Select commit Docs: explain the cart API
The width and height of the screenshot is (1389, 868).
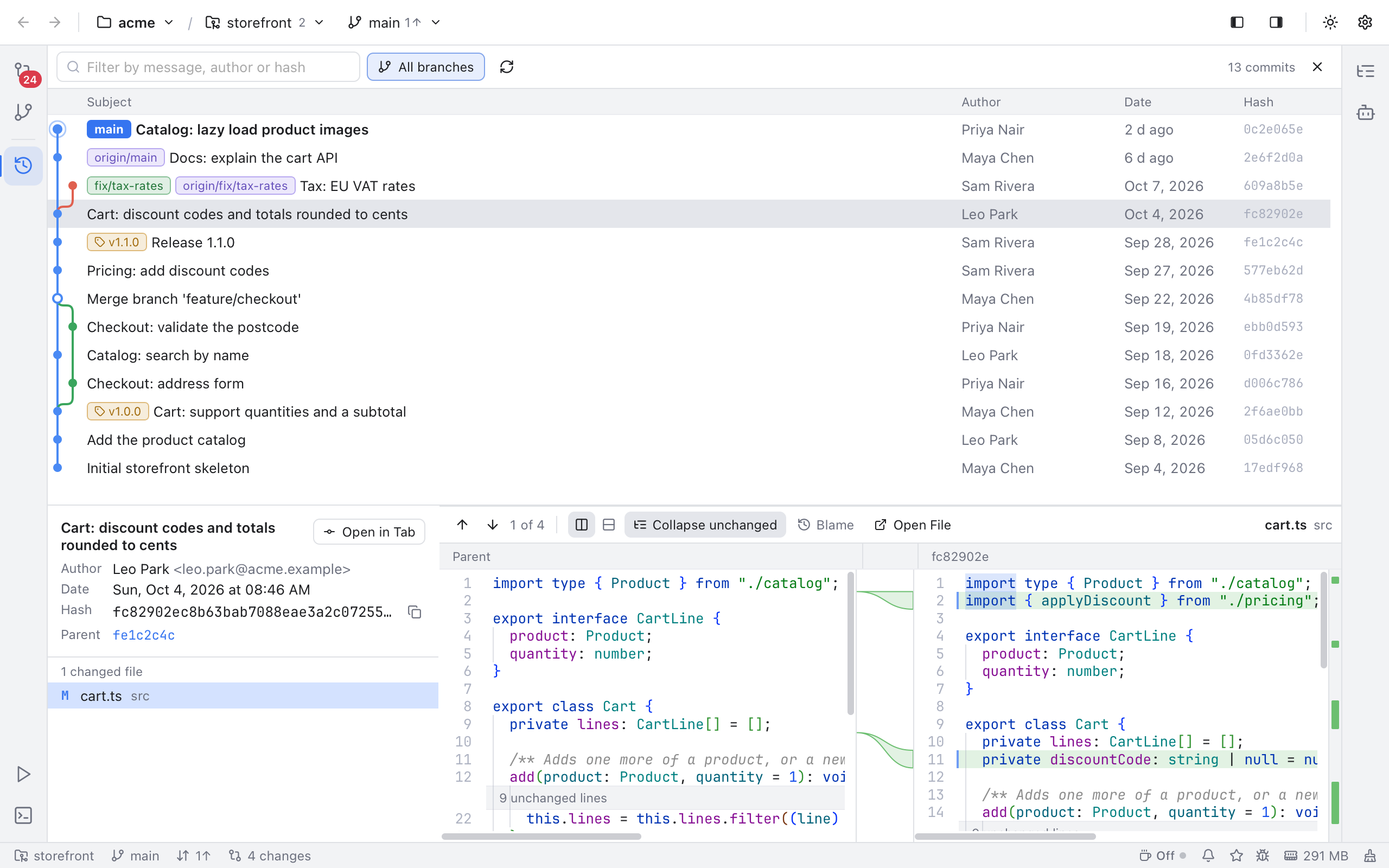point(689,158)
